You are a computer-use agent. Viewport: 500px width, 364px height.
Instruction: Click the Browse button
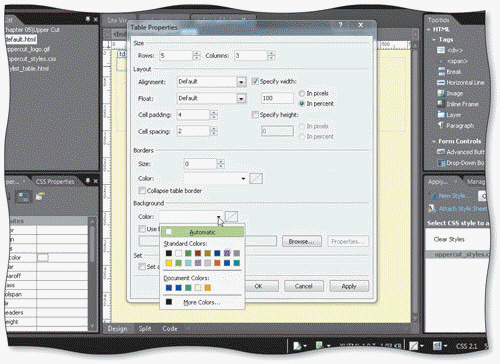click(x=302, y=241)
